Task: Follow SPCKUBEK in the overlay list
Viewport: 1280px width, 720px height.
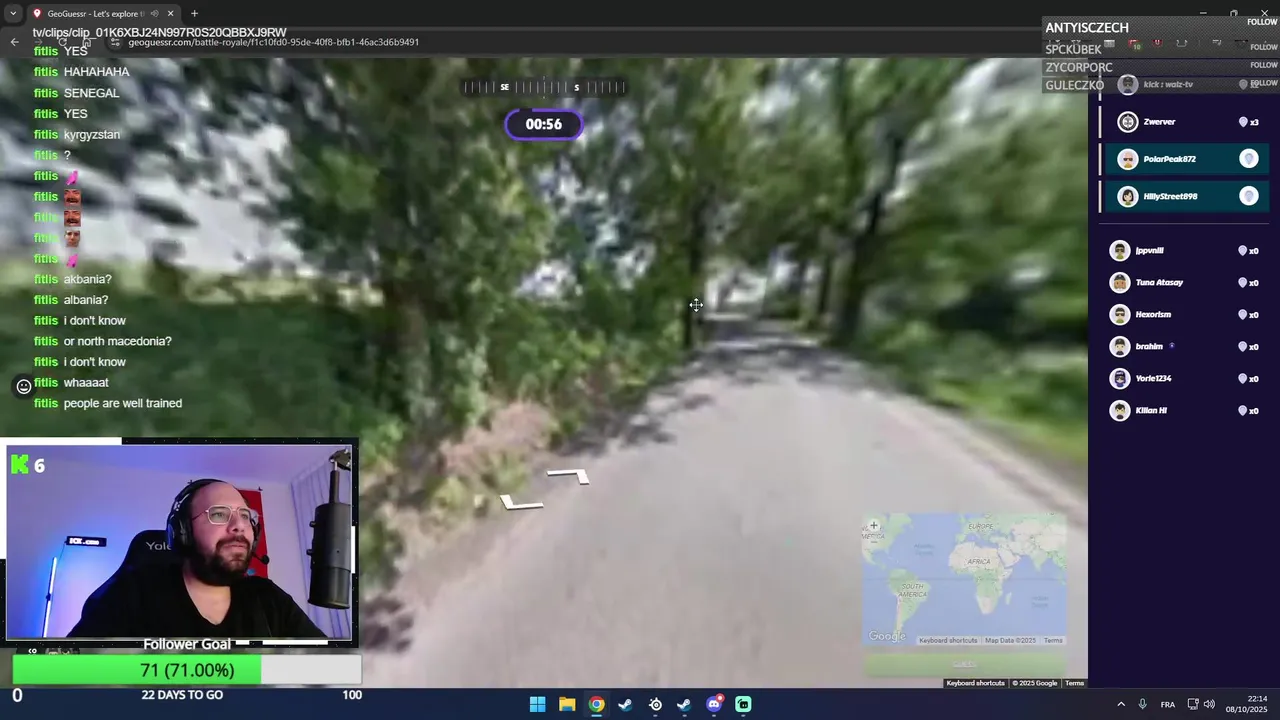Action: 1263,47
